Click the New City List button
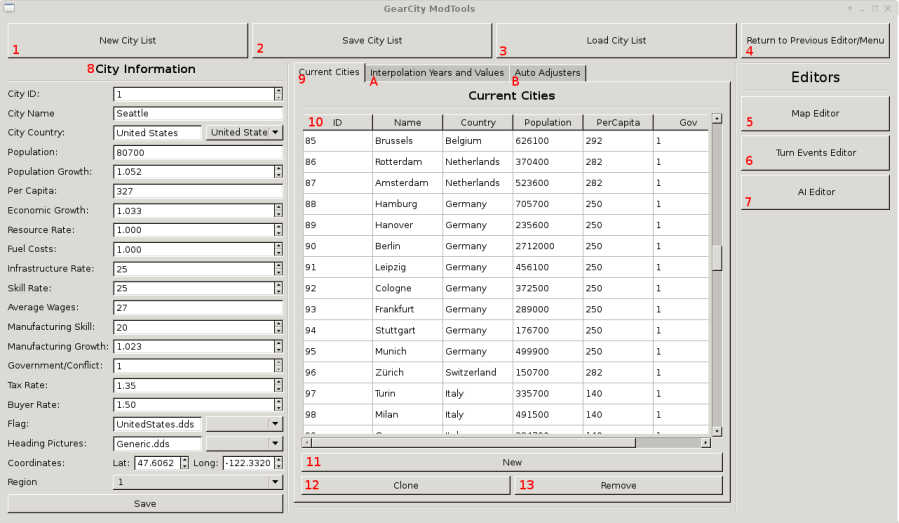The image size is (899, 523). click(x=127, y=41)
